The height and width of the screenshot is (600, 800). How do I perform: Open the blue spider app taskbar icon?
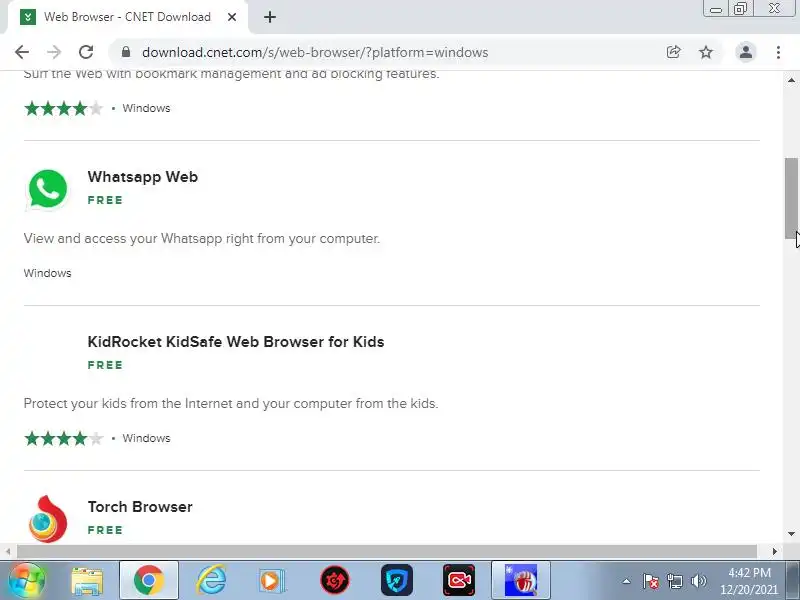(x=521, y=581)
